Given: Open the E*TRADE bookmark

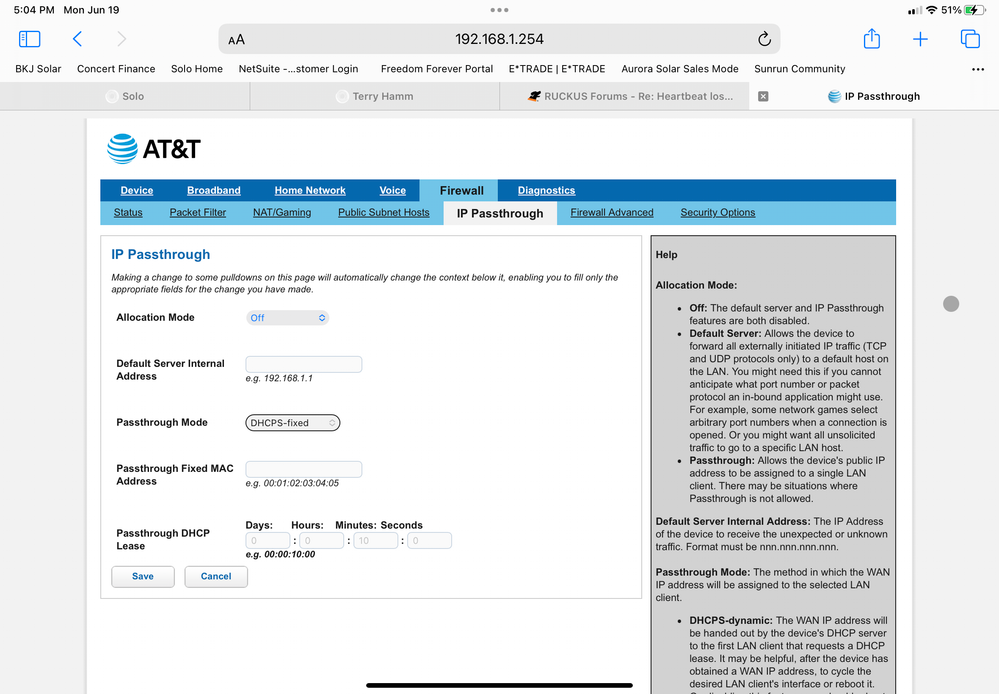Looking at the screenshot, I should point(557,69).
